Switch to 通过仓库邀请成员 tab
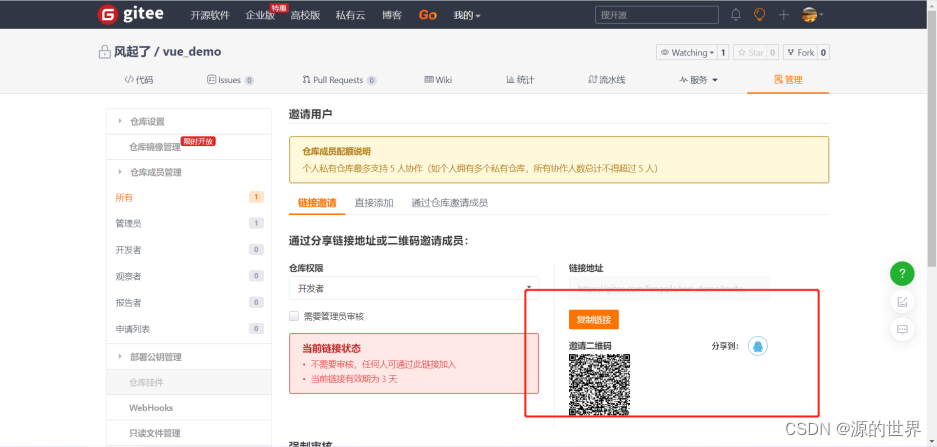This screenshot has width=937, height=447. pyautogui.click(x=449, y=203)
